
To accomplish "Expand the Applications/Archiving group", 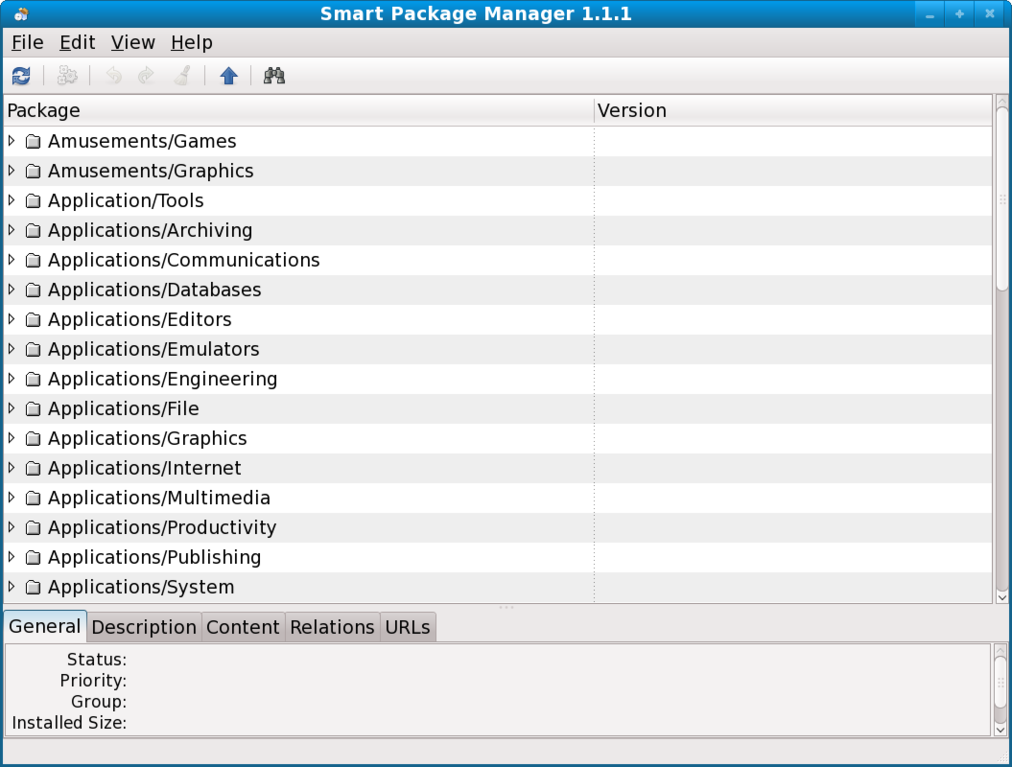I will pos(12,230).
